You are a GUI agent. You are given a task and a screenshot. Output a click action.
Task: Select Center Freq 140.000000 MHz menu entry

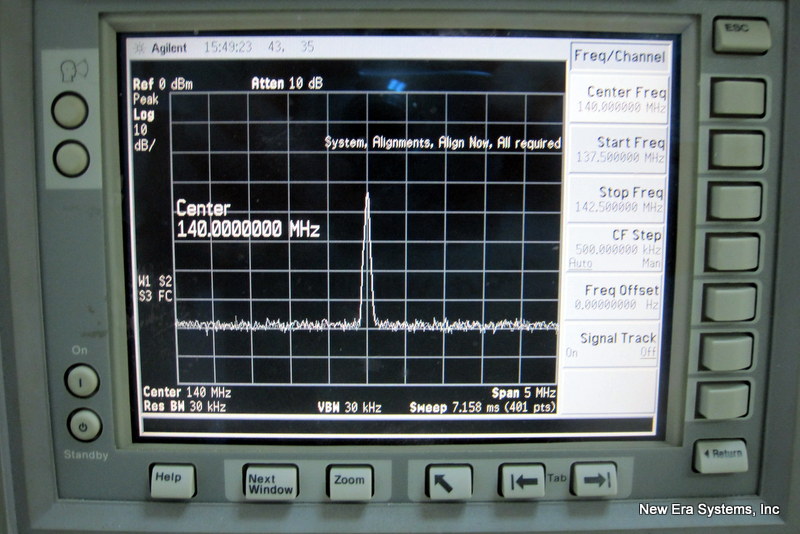coord(619,98)
